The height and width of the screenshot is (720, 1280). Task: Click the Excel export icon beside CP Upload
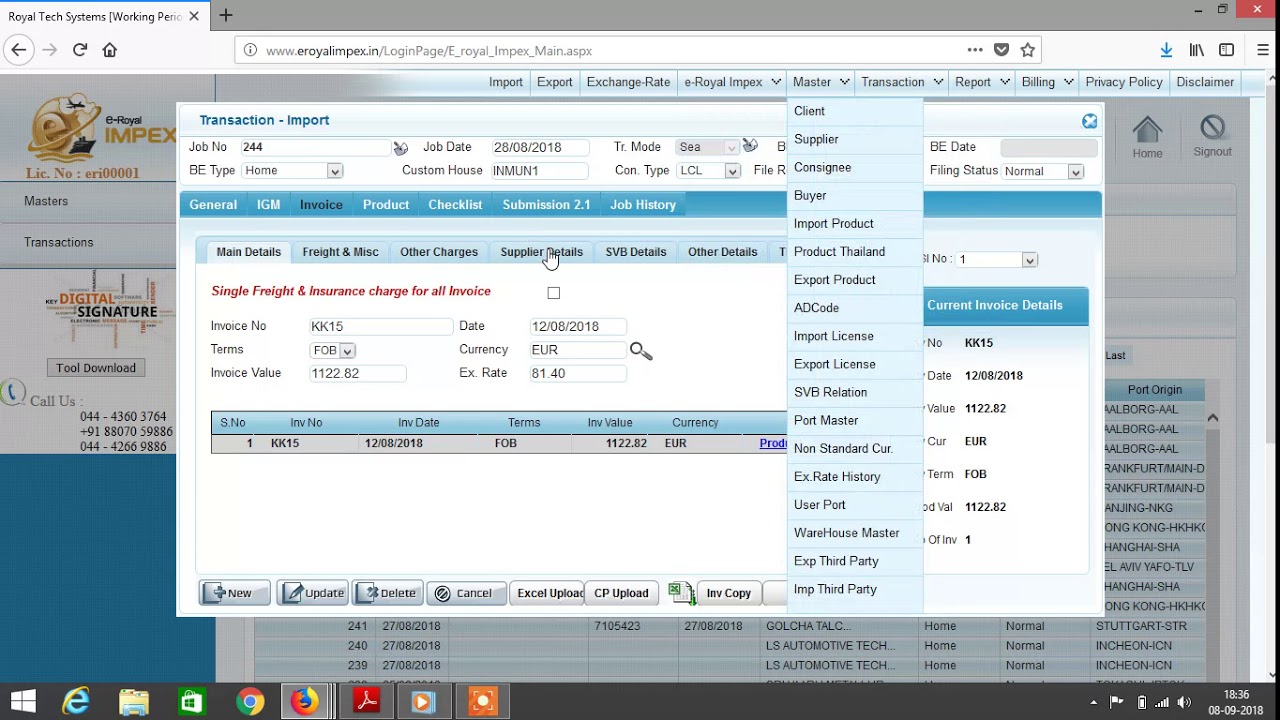click(681, 593)
